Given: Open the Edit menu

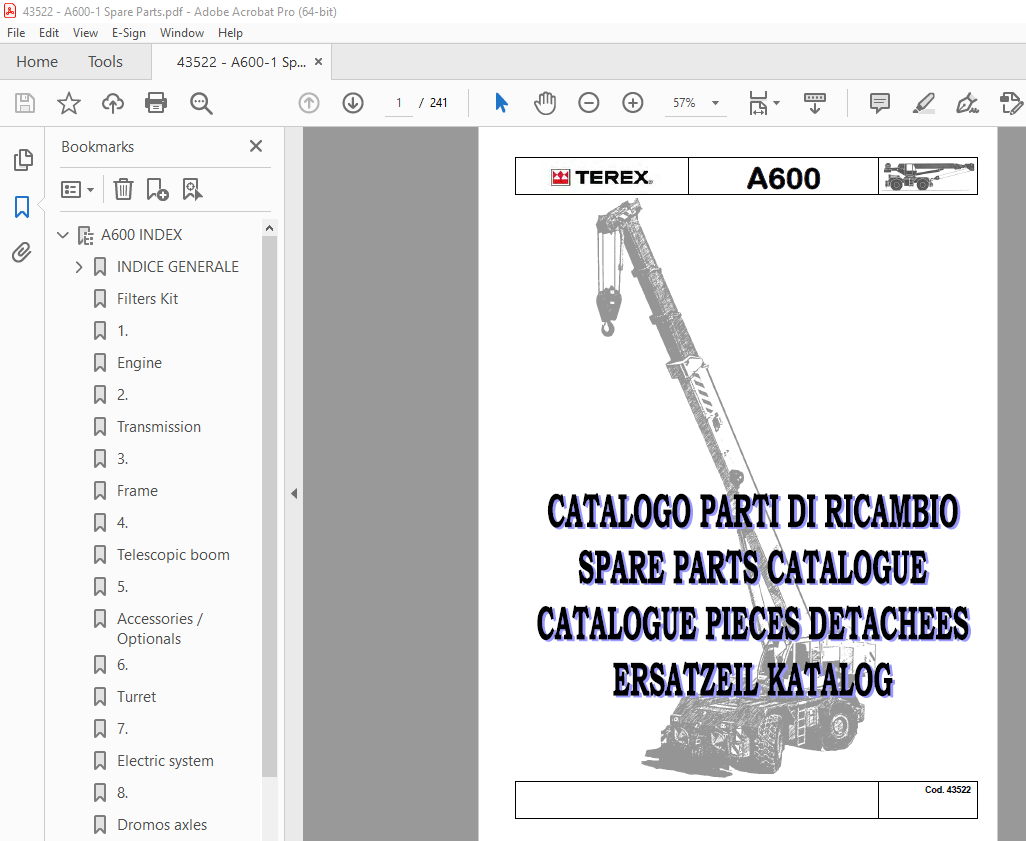Looking at the screenshot, I should [48, 33].
